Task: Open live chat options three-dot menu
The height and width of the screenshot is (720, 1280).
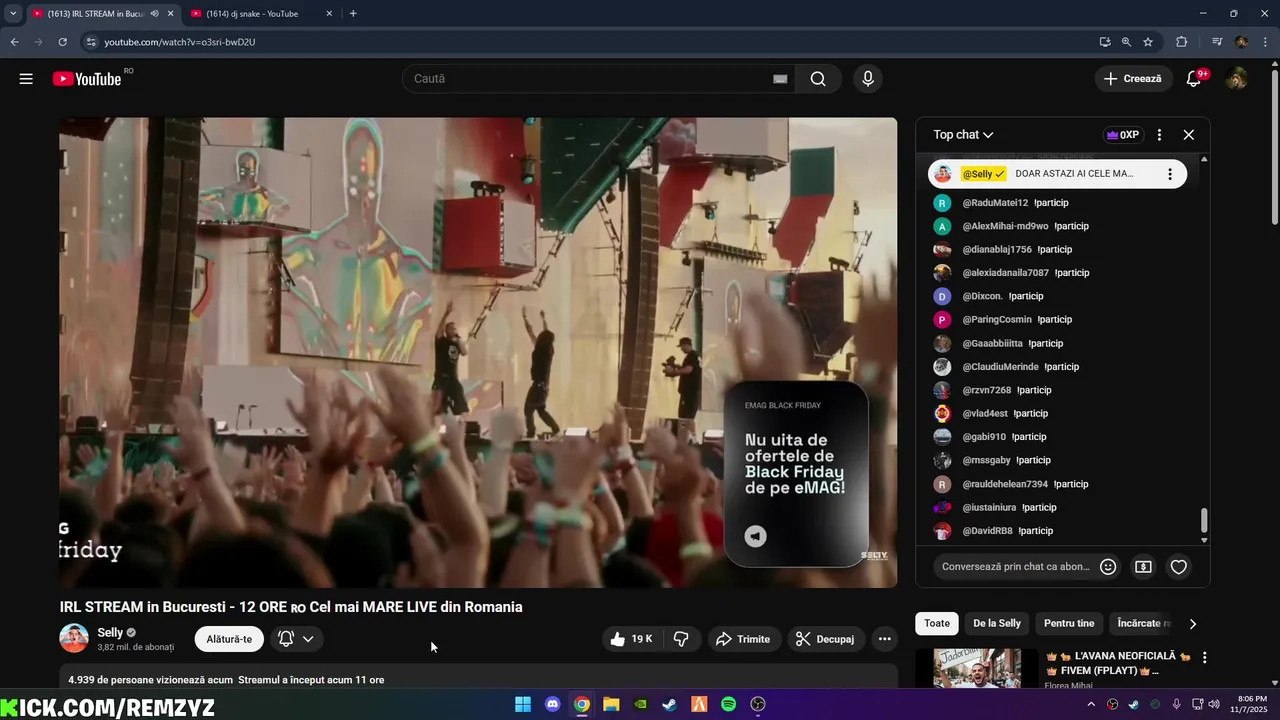Action: (1159, 135)
